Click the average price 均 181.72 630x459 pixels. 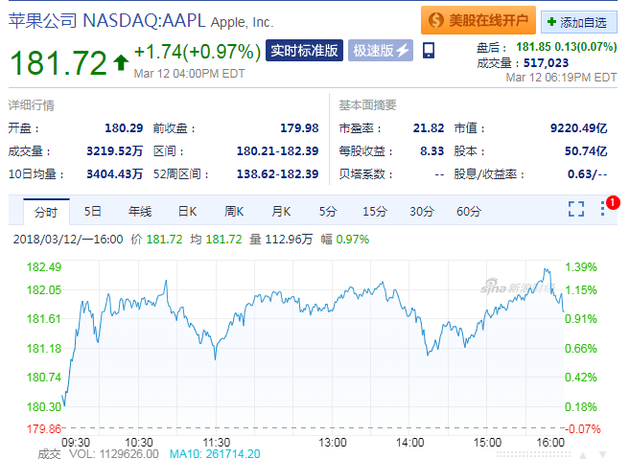tap(216, 240)
